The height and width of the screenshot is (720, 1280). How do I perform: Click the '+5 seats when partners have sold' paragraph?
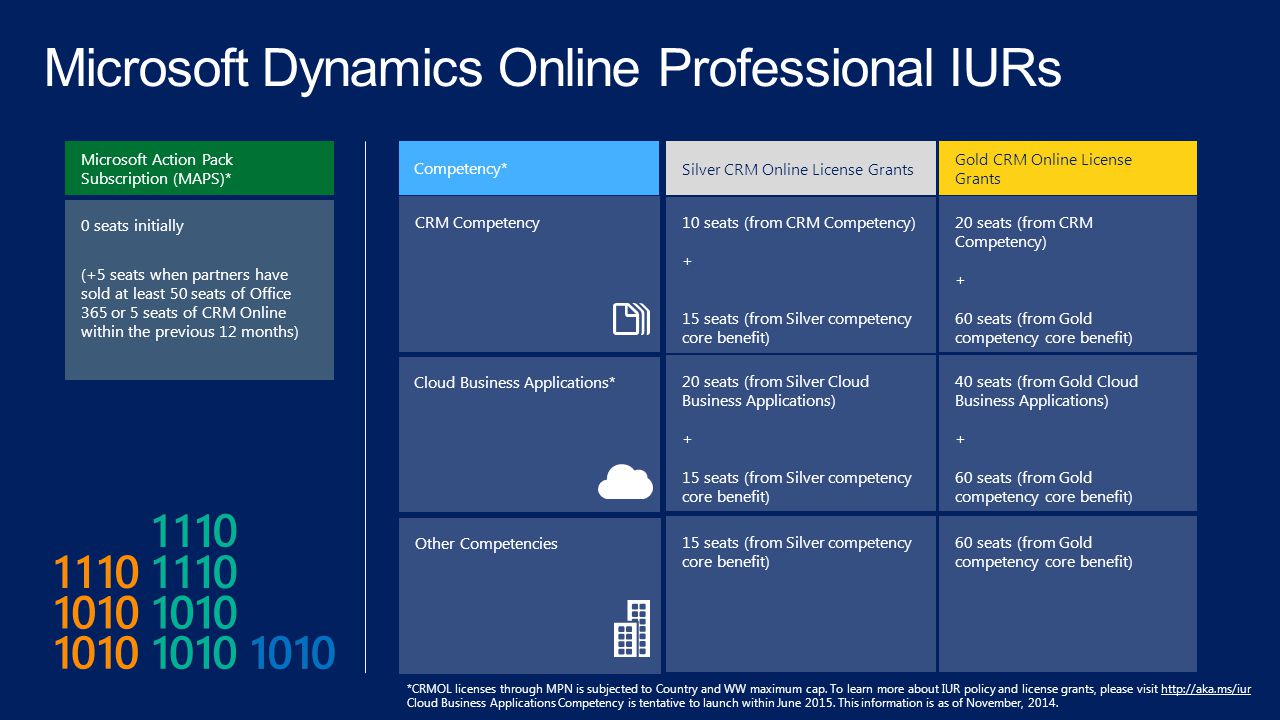tap(189, 303)
